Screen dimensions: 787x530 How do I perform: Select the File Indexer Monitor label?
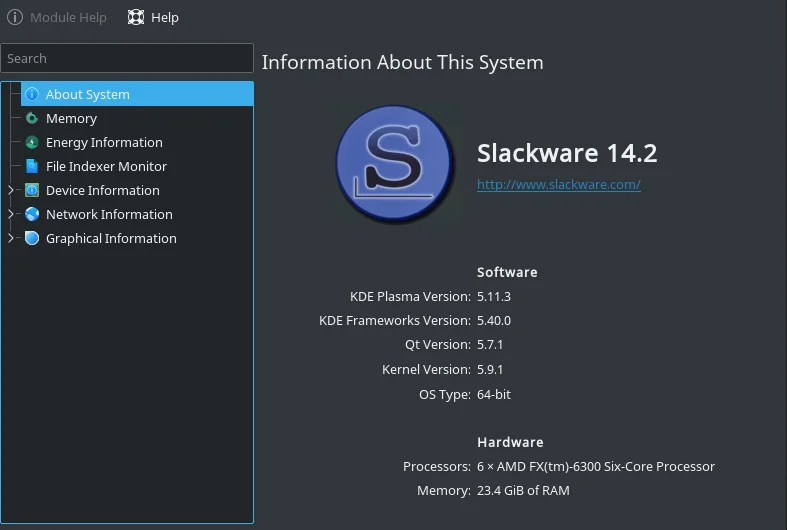pyautogui.click(x=106, y=166)
